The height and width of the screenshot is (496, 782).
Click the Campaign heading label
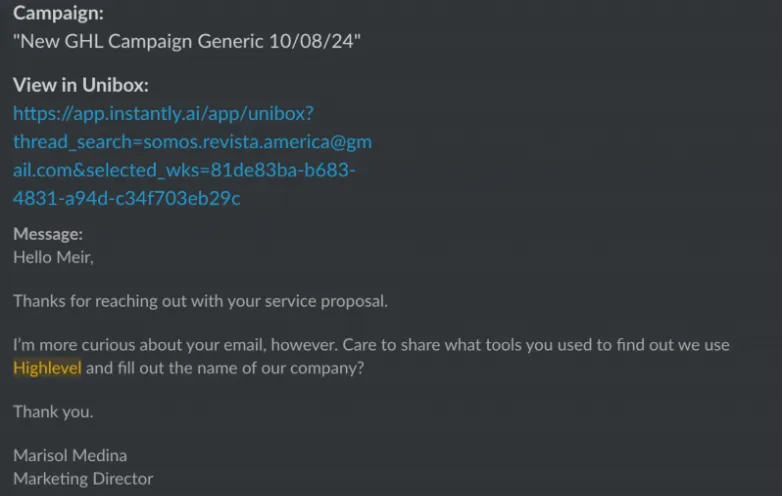coord(58,13)
